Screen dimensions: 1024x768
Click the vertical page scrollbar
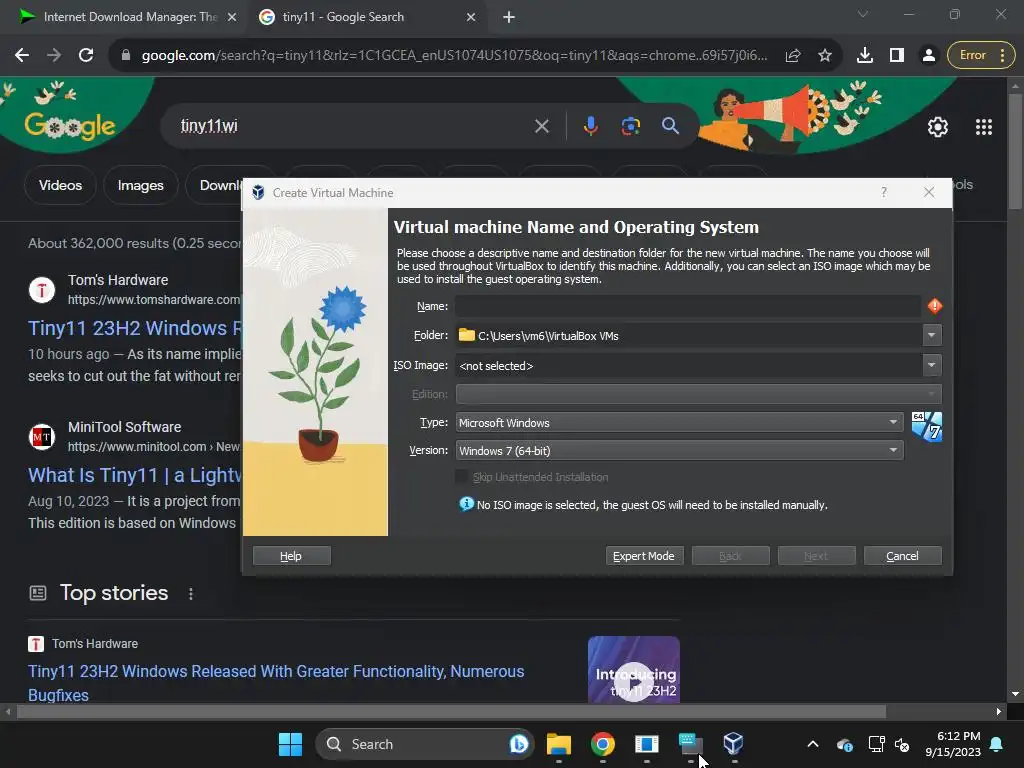tap(1015, 152)
